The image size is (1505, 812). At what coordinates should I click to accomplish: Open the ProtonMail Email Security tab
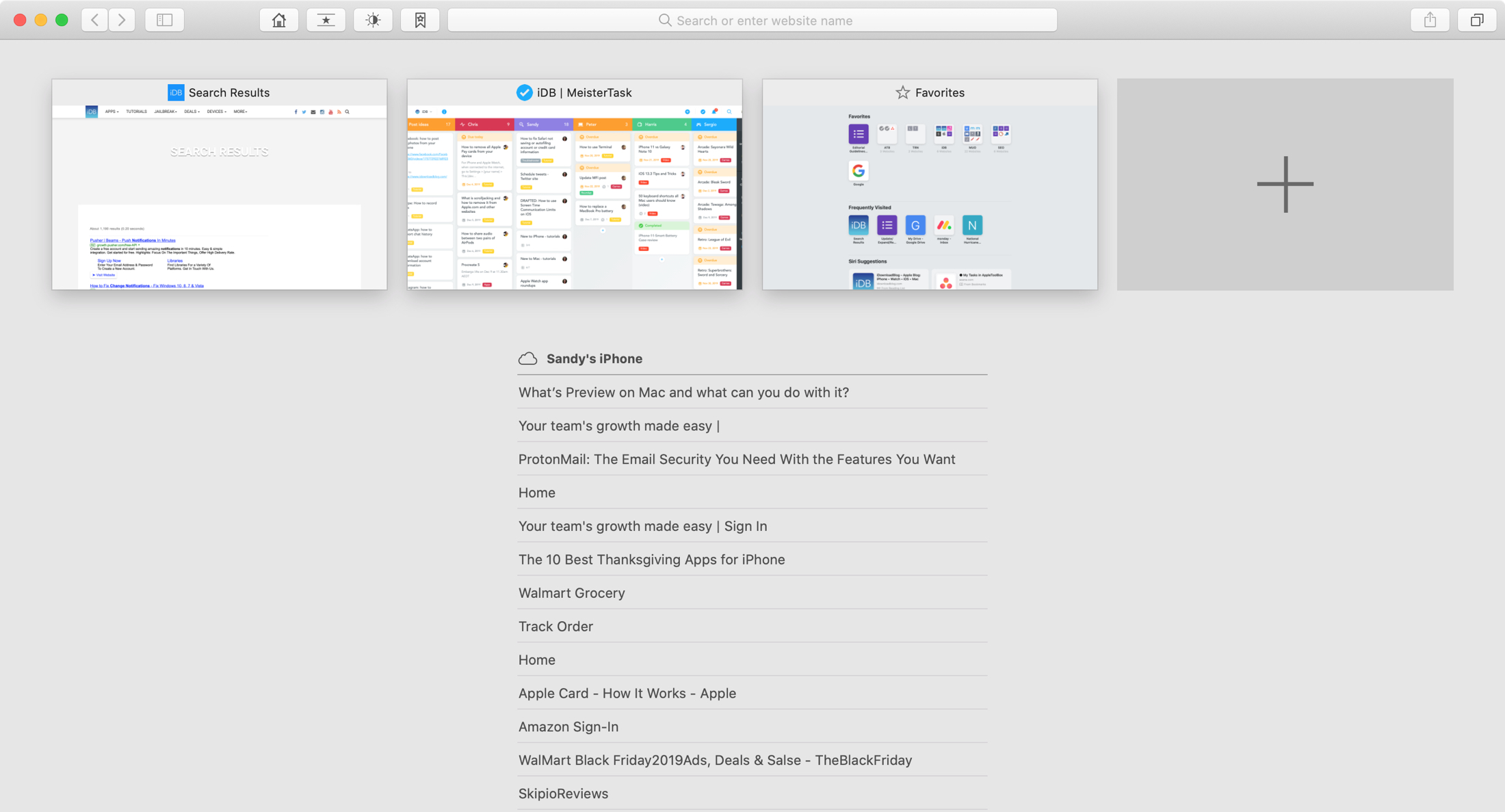pos(752,459)
